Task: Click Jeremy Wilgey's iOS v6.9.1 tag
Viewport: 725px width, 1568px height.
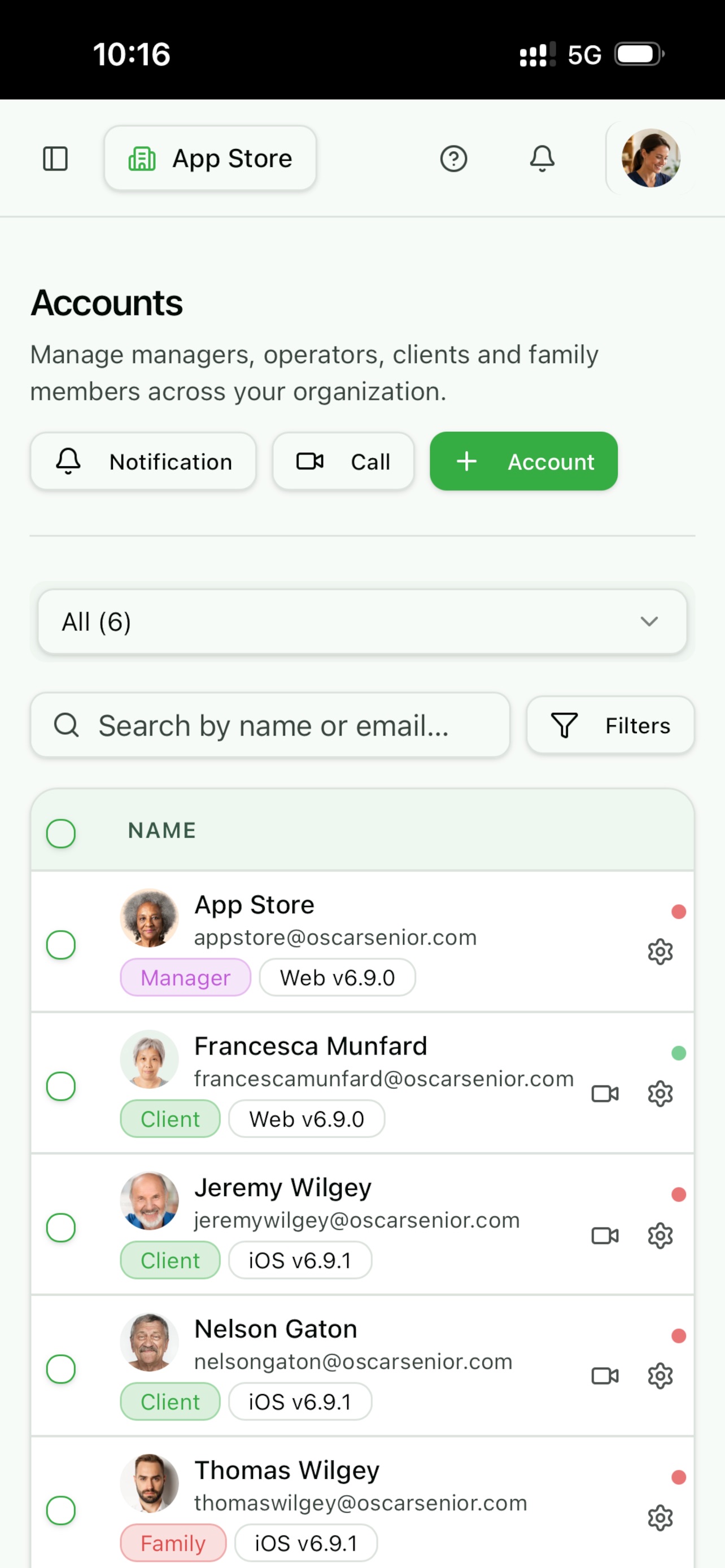Action: (x=300, y=1260)
